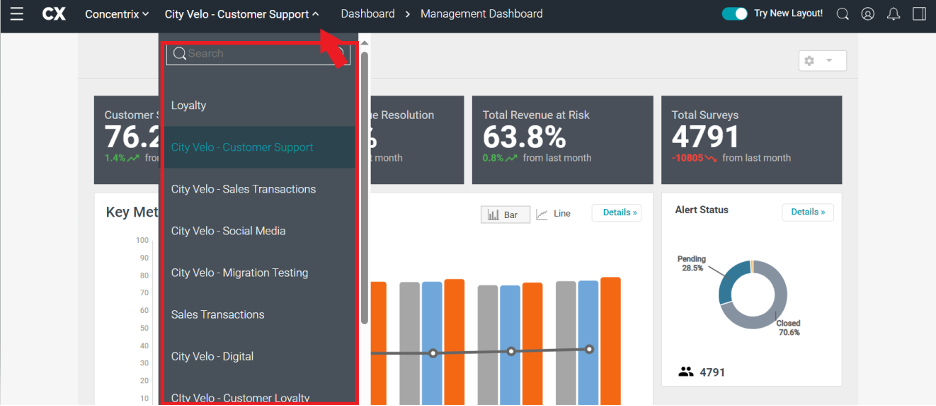936x406 pixels.
Task: Click Total Surveys card
Action: [x=752, y=140]
